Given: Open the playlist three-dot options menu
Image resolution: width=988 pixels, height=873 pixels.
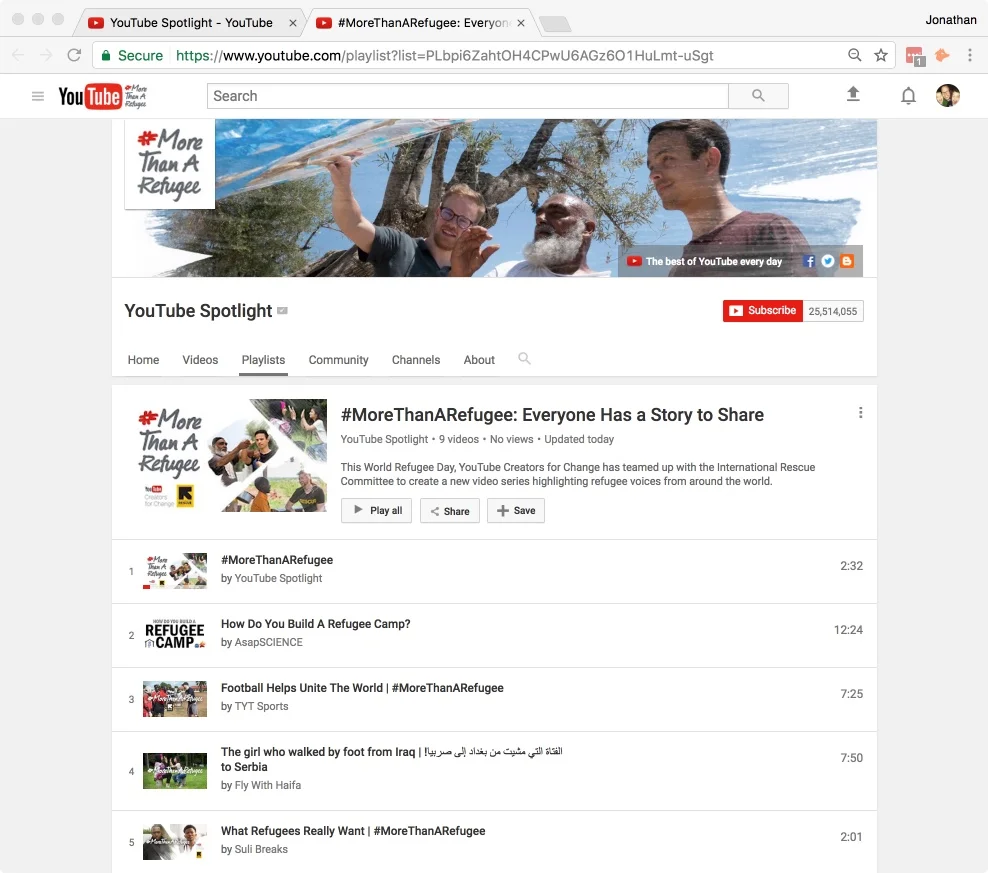Looking at the screenshot, I should click(860, 413).
